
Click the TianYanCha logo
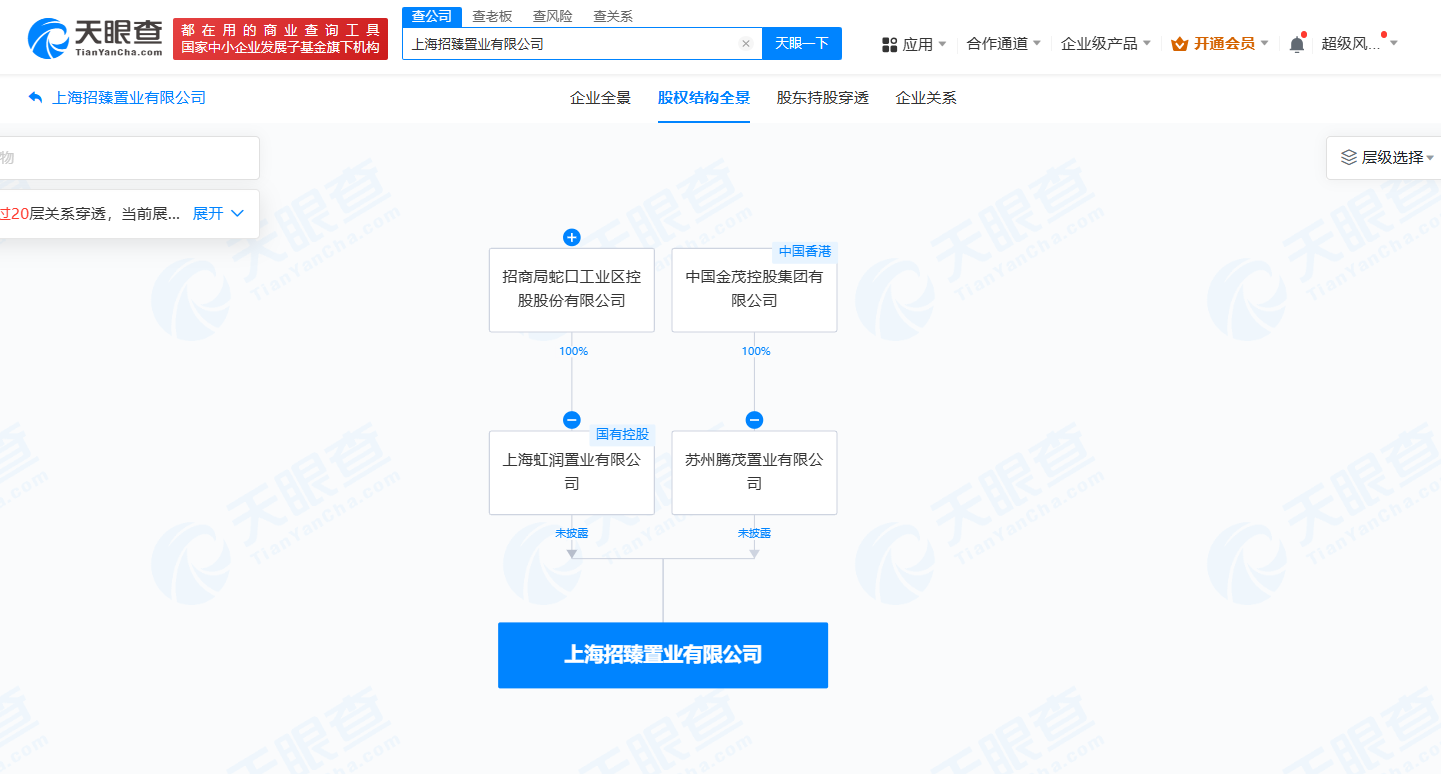coord(95,39)
